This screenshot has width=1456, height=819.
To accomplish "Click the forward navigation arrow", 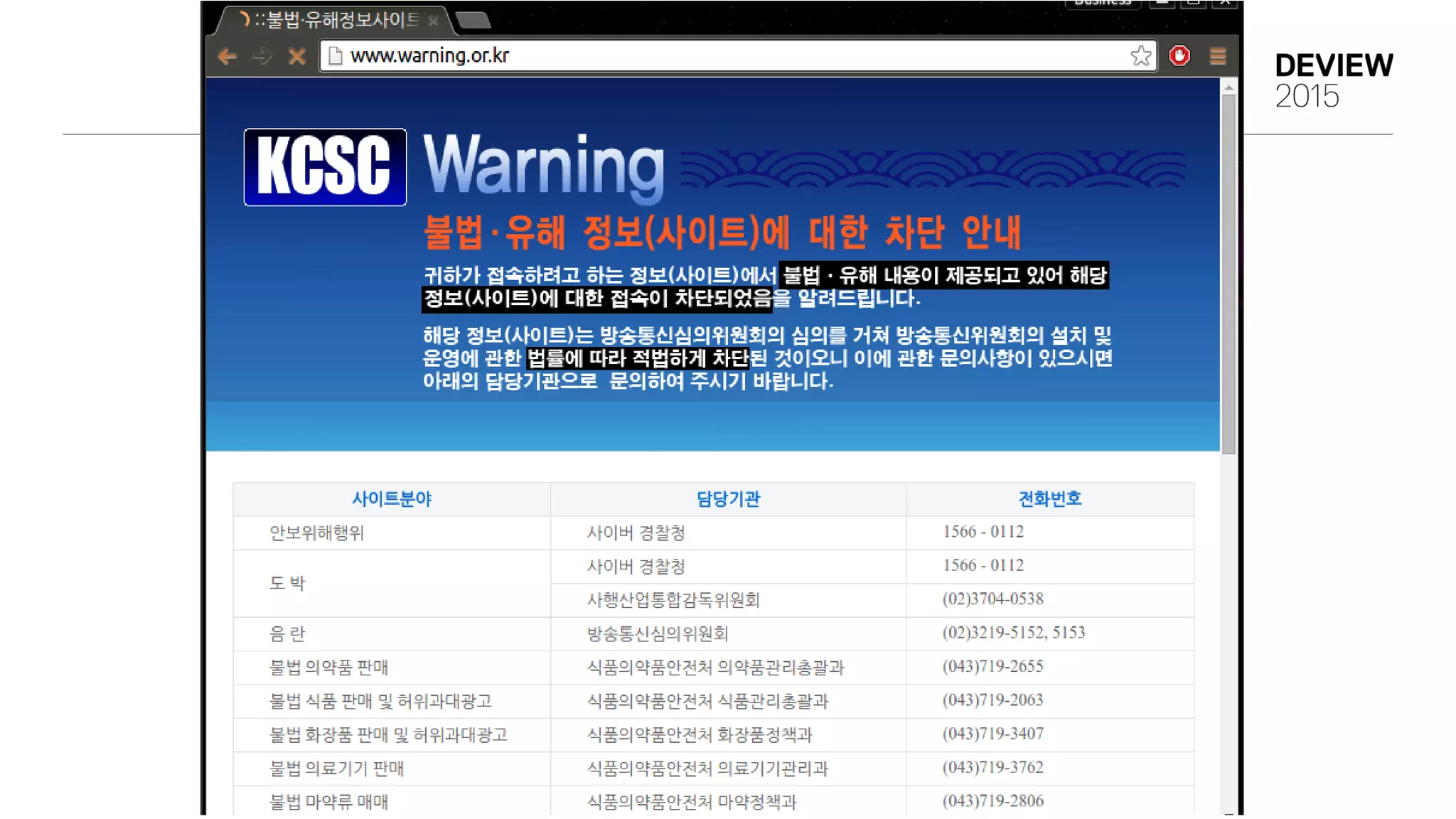I will pos(262,56).
